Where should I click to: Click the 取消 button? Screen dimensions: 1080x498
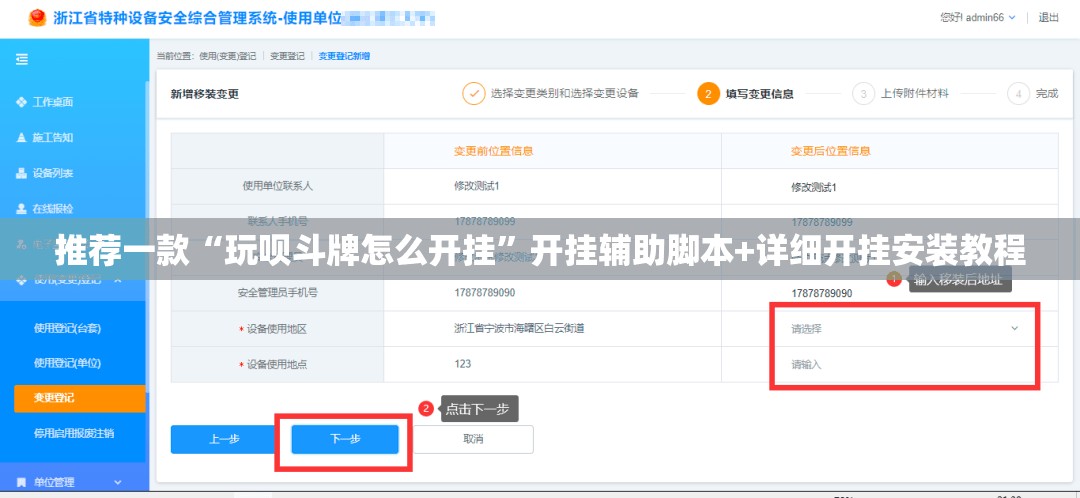[473, 439]
